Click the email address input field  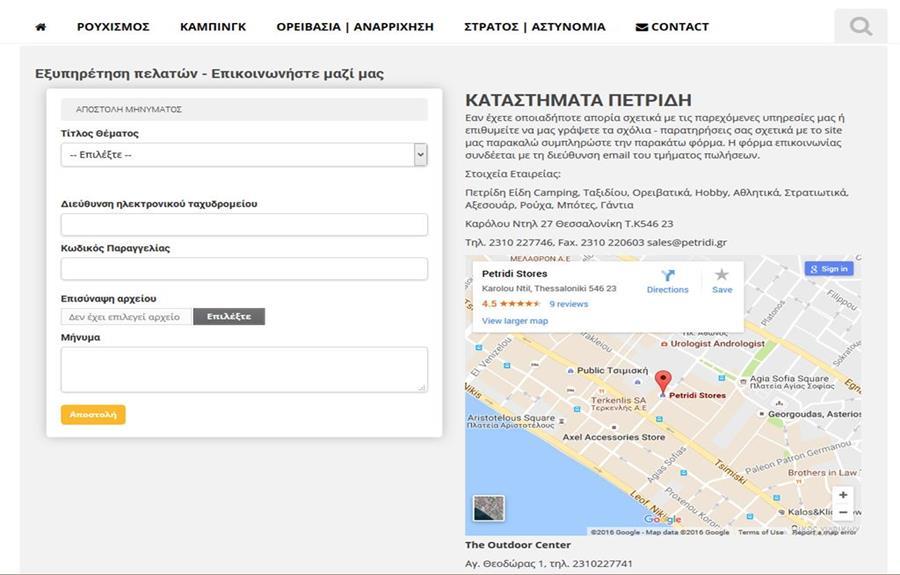click(244, 225)
